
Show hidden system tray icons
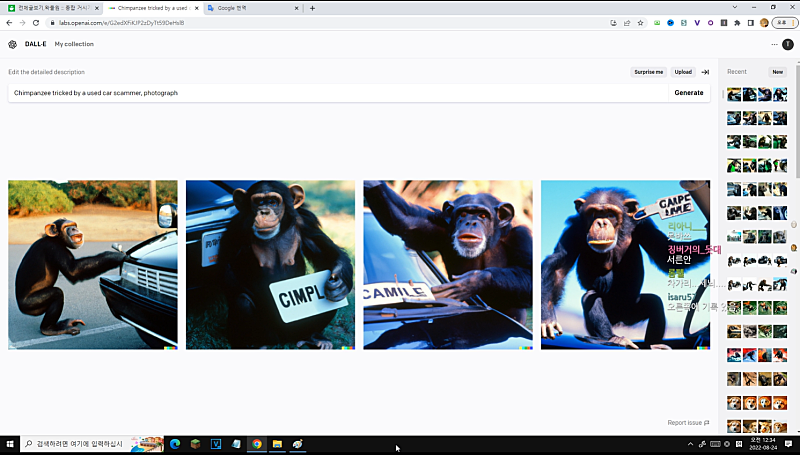tap(690, 444)
